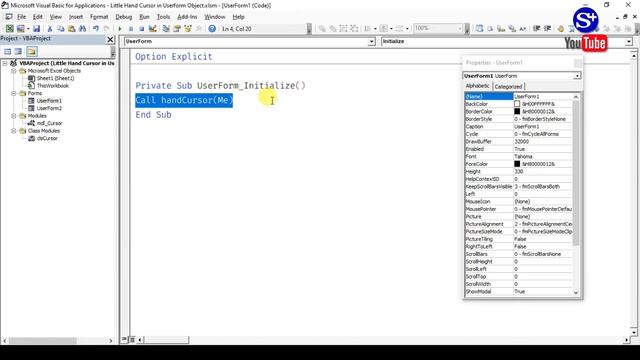This screenshot has height=360, width=640.
Task: Click the Reset (stop) toolbar icon
Action: (142, 29)
